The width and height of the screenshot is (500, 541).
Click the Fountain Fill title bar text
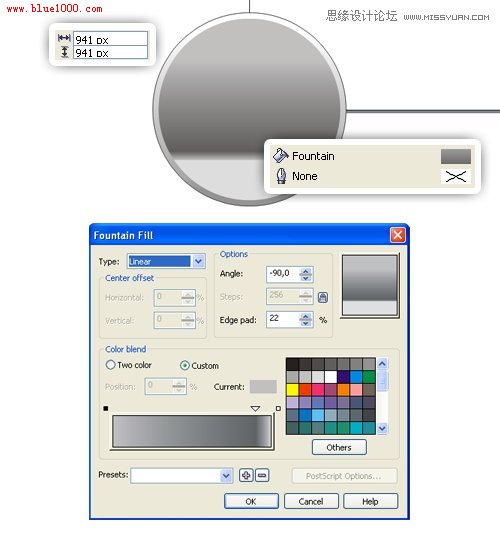pyautogui.click(x=123, y=235)
